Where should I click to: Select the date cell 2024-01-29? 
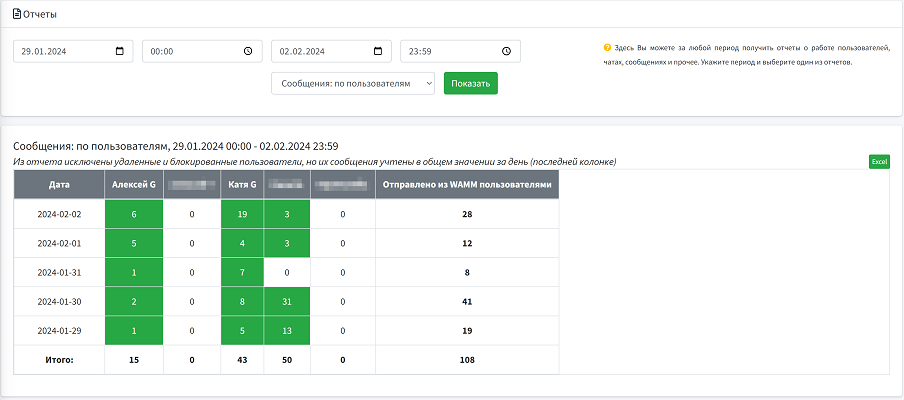click(59, 331)
